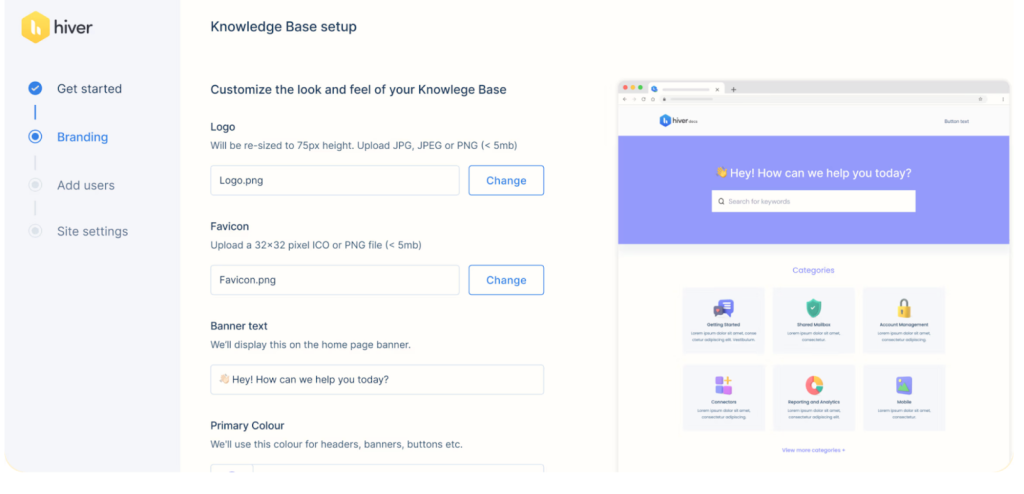Screen dimensions: 1024x494
Task: Click the Change button for Logo.png
Action: pos(506,180)
